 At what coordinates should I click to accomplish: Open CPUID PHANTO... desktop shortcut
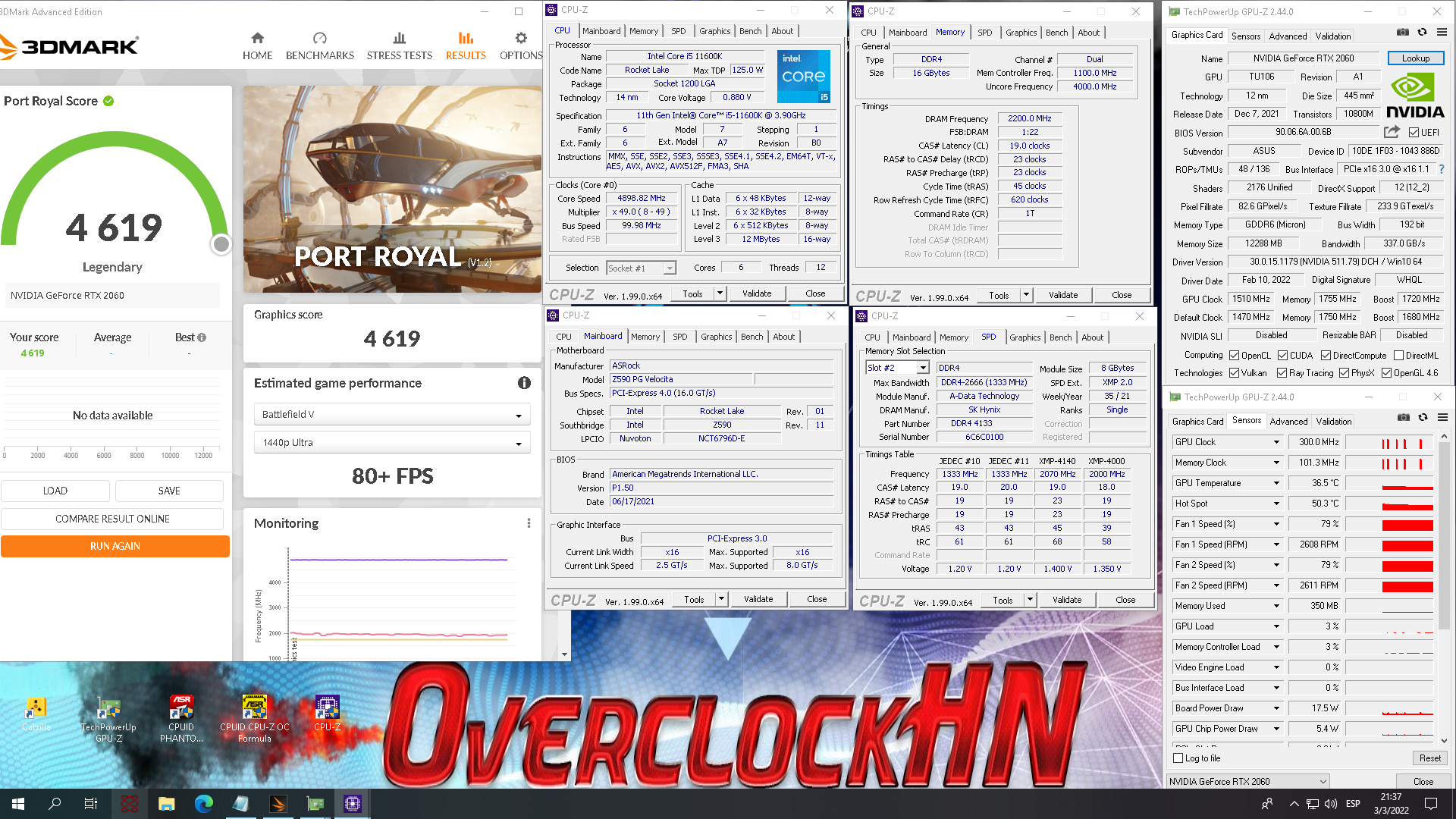click(181, 719)
